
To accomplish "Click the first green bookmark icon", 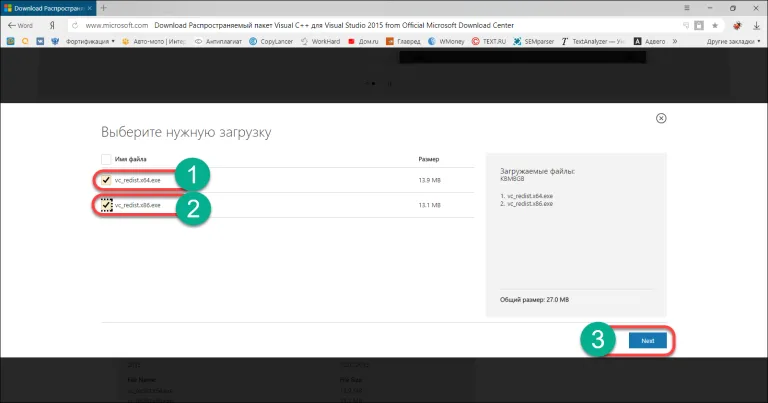I will click(x=10, y=42).
